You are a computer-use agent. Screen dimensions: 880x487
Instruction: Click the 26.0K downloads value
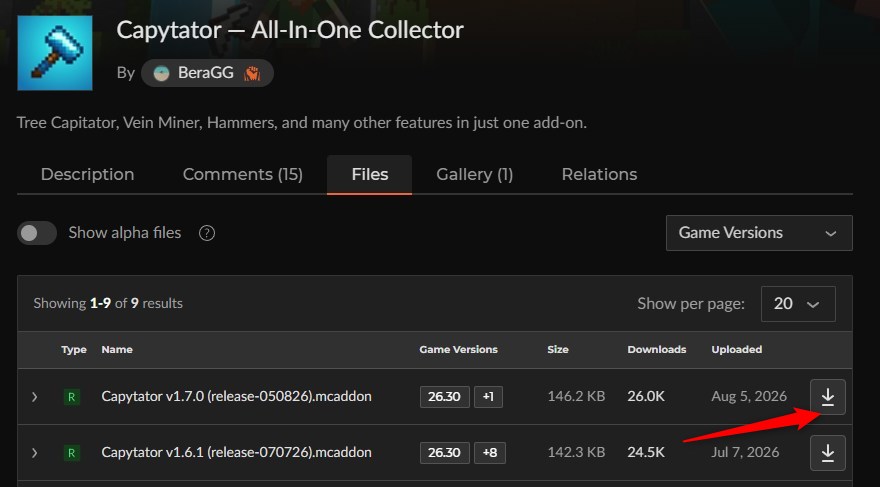(x=646, y=397)
